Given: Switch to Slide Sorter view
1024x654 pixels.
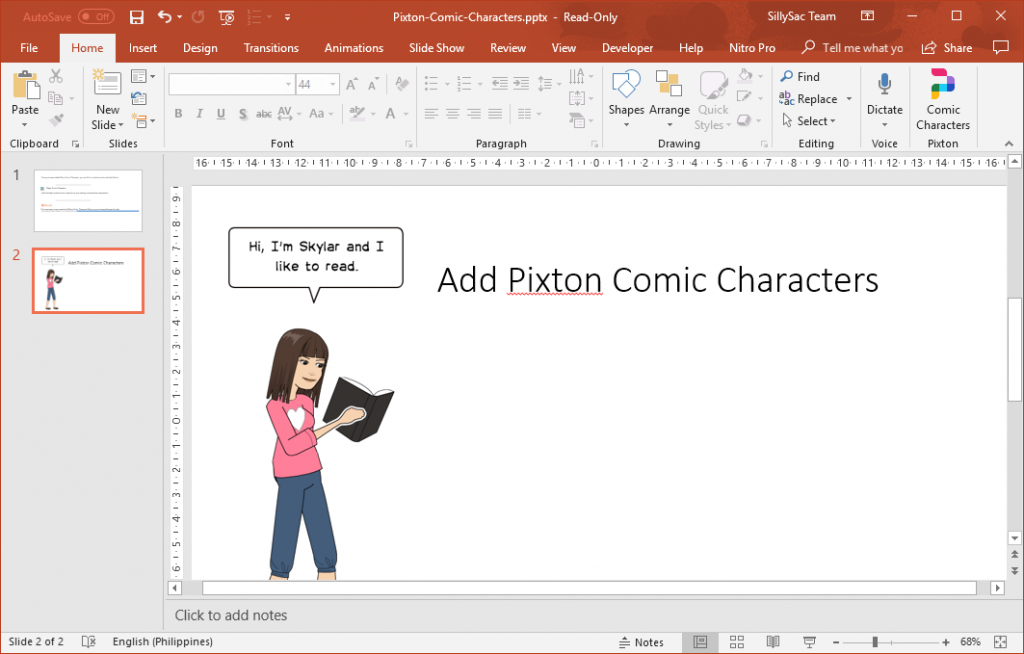Looking at the screenshot, I should coord(736,642).
